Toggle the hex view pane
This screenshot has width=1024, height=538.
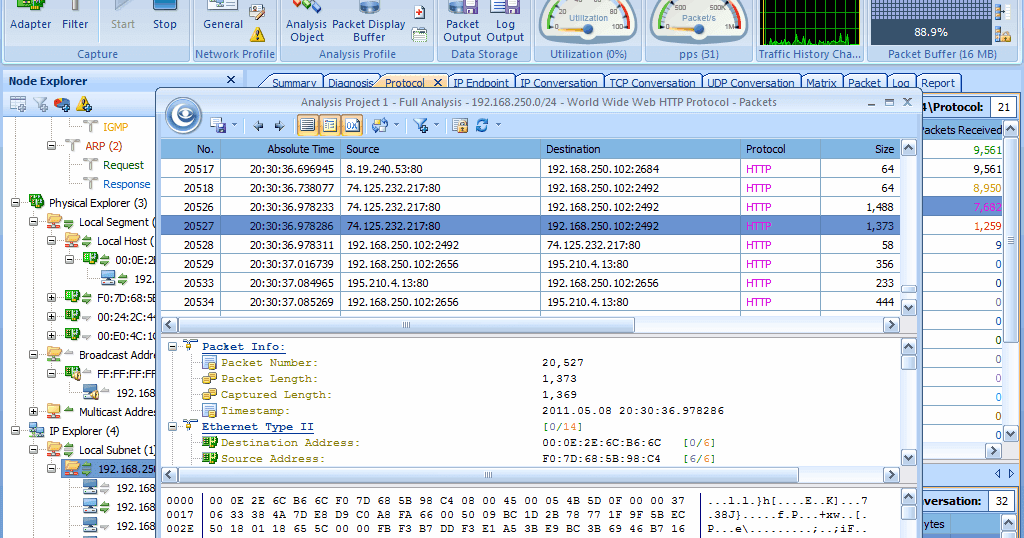(352, 125)
